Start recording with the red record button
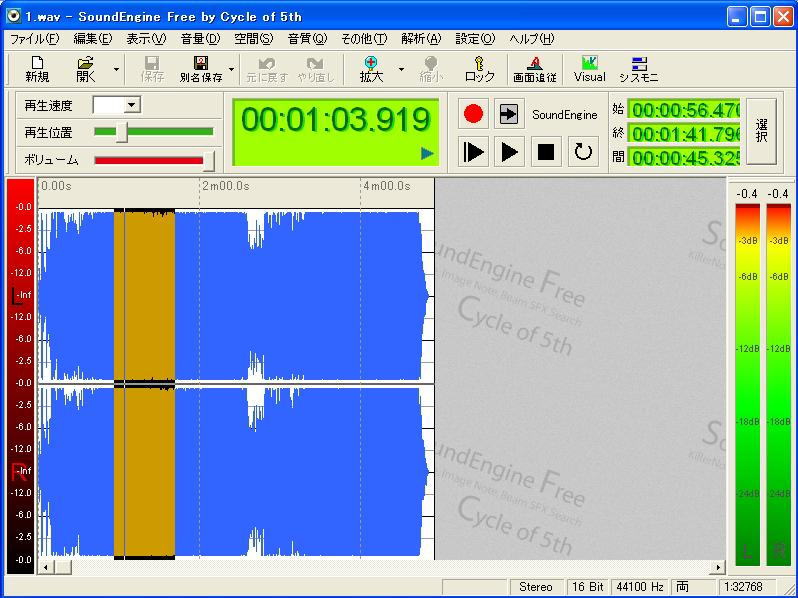This screenshot has height=598, width=798. tap(473, 114)
